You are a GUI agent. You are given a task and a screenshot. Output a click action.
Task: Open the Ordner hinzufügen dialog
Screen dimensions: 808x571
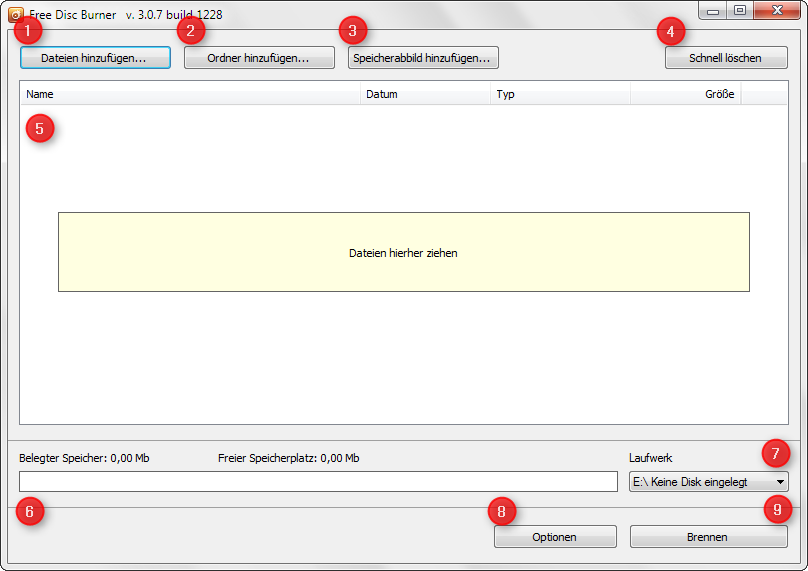(258, 58)
